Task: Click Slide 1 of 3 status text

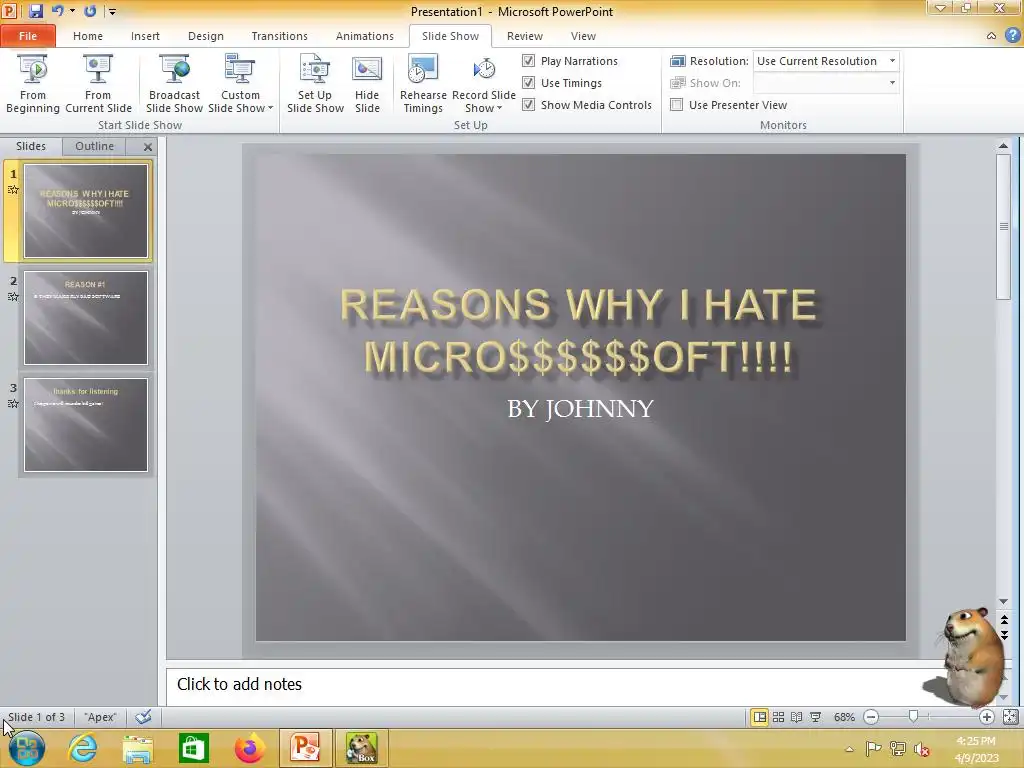Action: (x=37, y=717)
